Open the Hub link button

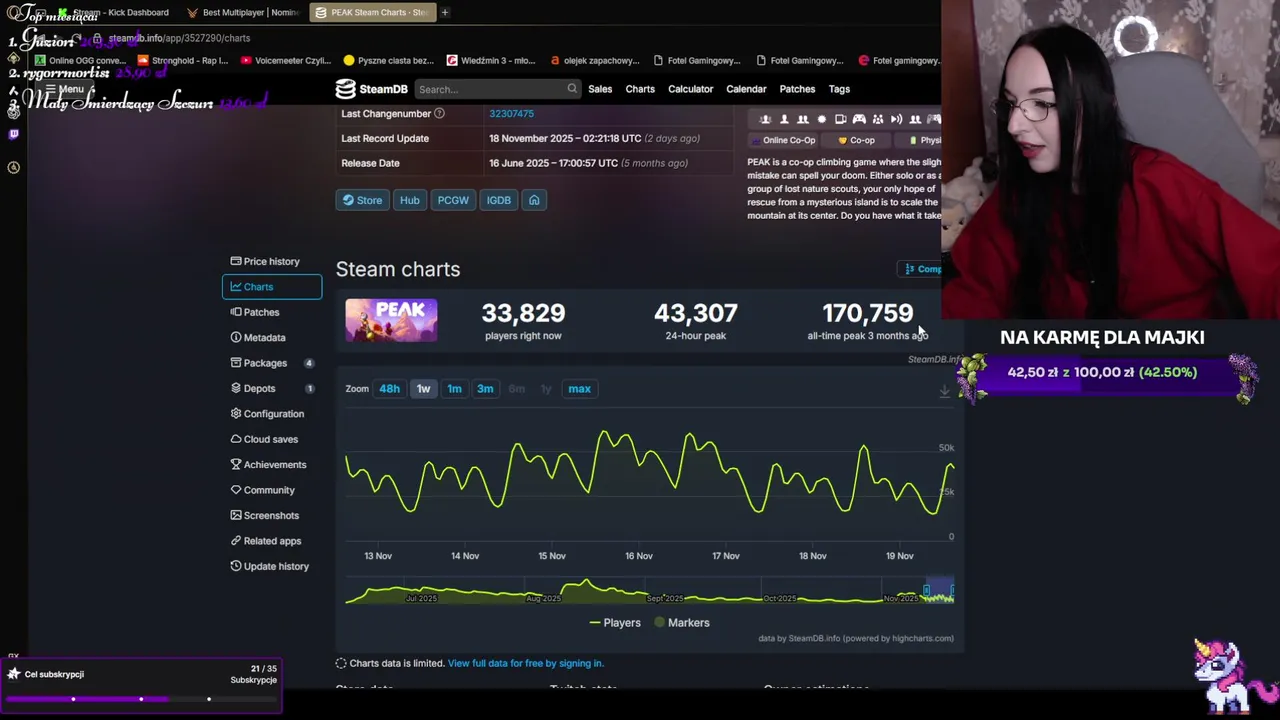pyautogui.click(x=410, y=200)
